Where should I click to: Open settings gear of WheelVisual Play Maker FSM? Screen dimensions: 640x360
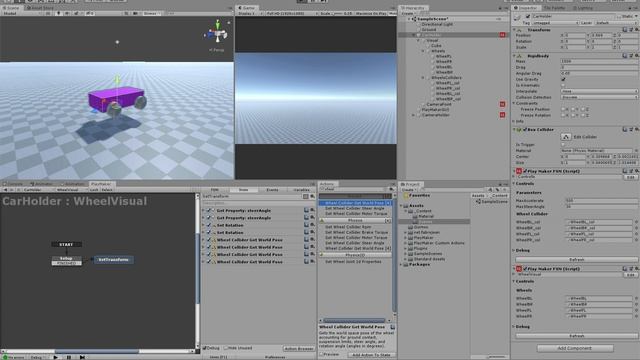click(x=636, y=269)
